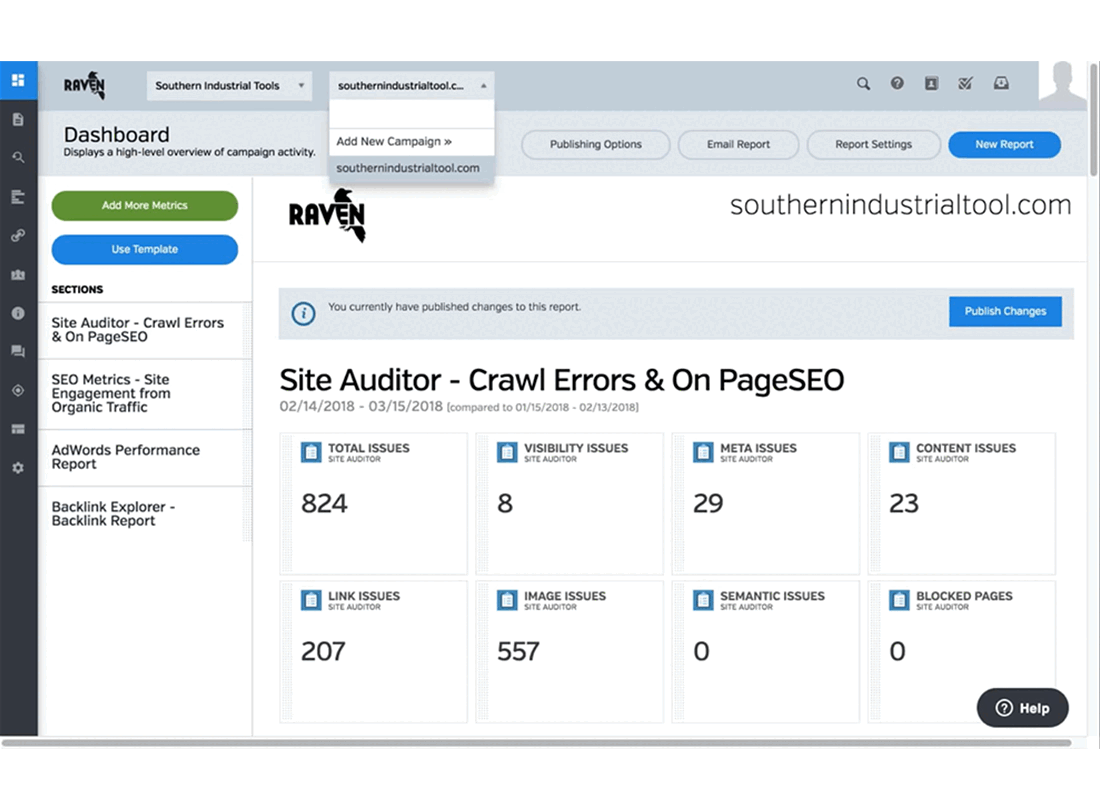Click the Blocked Pages widget icon
Screen dimensions: 1100x810
[x=899, y=600]
